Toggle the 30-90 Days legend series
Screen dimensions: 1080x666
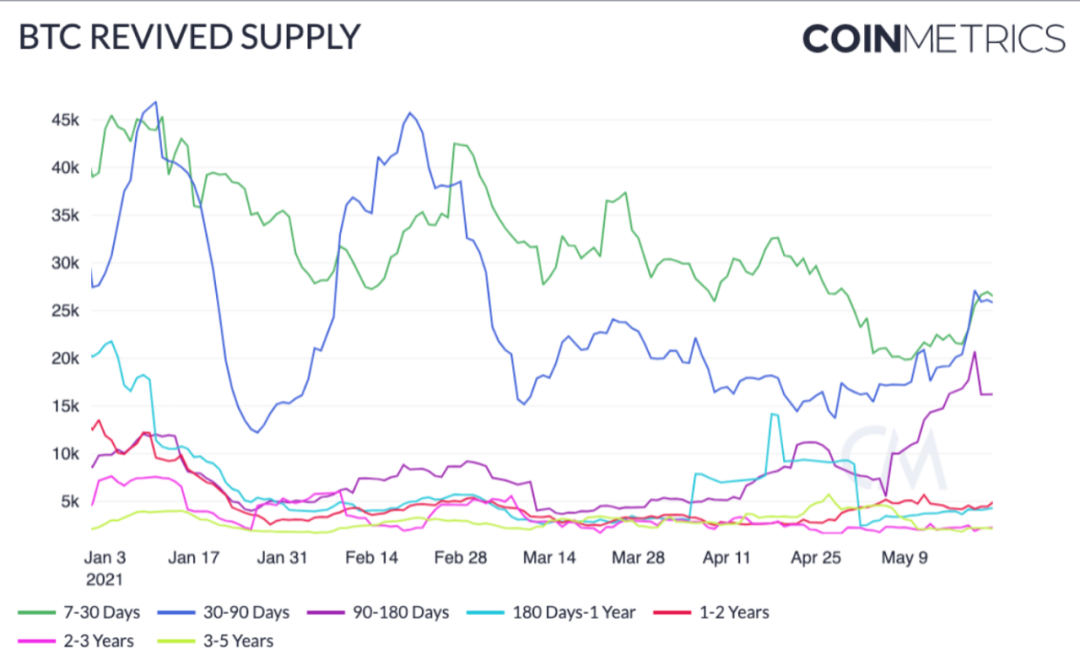224,612
